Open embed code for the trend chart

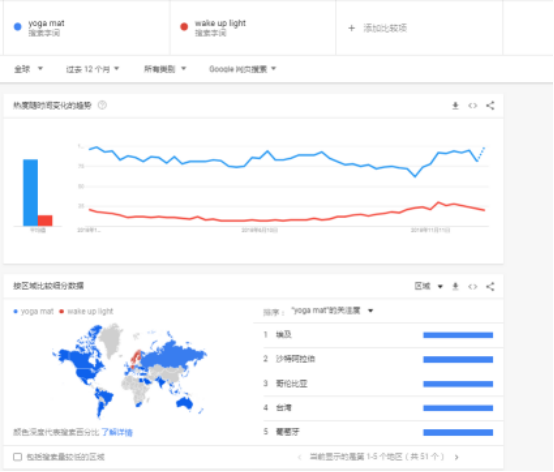[473, 105]
